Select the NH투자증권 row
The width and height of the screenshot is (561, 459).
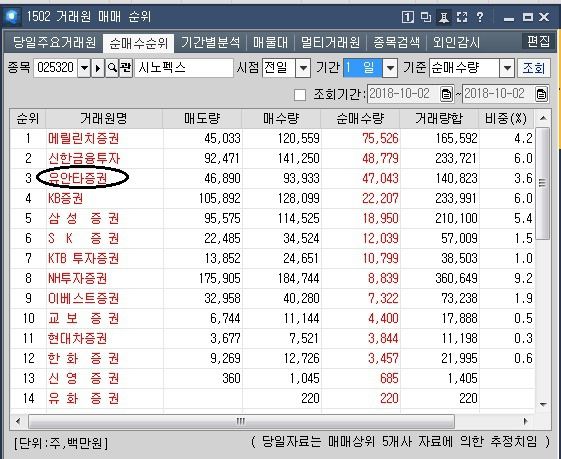272,279
